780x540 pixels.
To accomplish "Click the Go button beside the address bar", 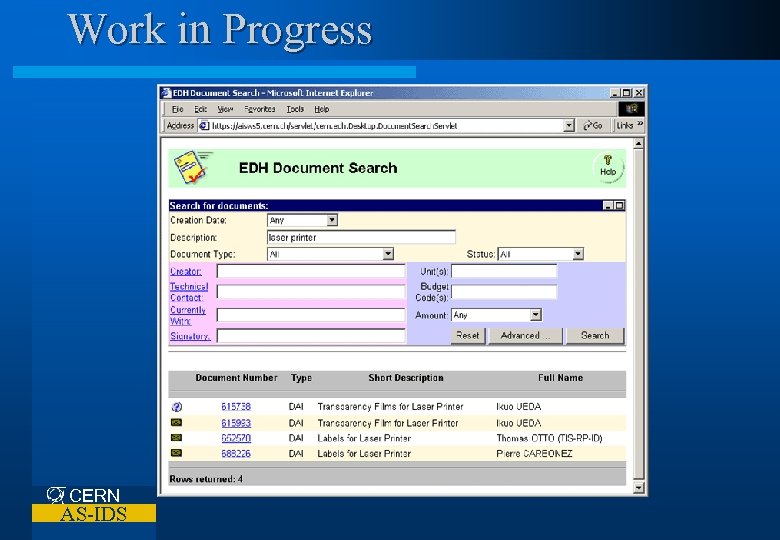I will 592,126.
